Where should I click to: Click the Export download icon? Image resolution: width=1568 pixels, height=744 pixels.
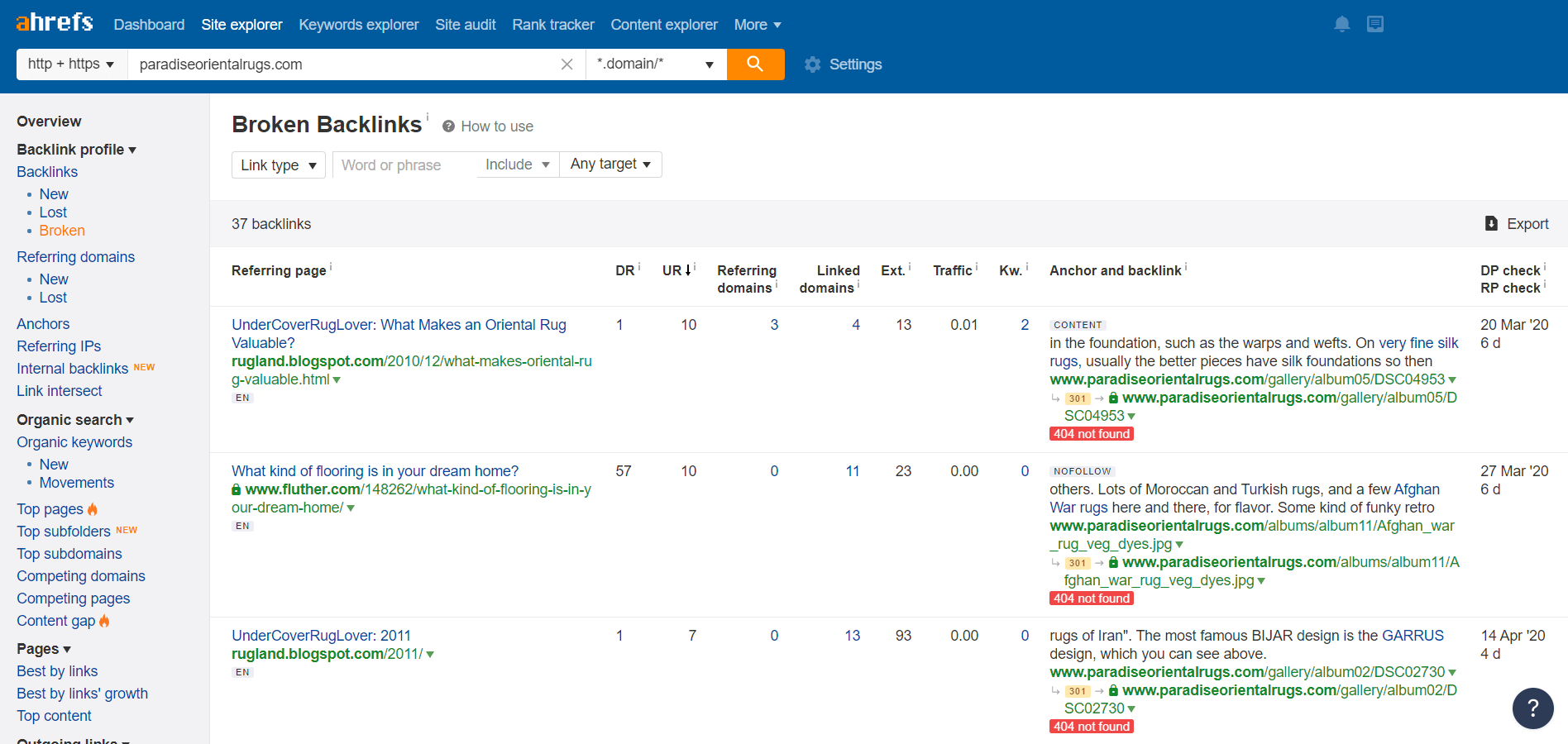point(1491,223)
